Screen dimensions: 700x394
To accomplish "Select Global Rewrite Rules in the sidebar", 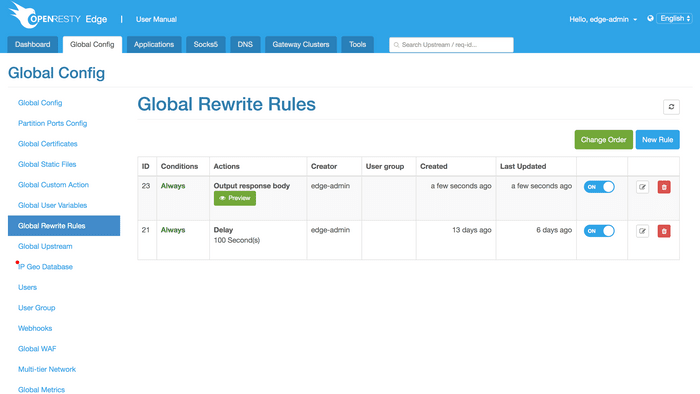I will coord(64,226).
